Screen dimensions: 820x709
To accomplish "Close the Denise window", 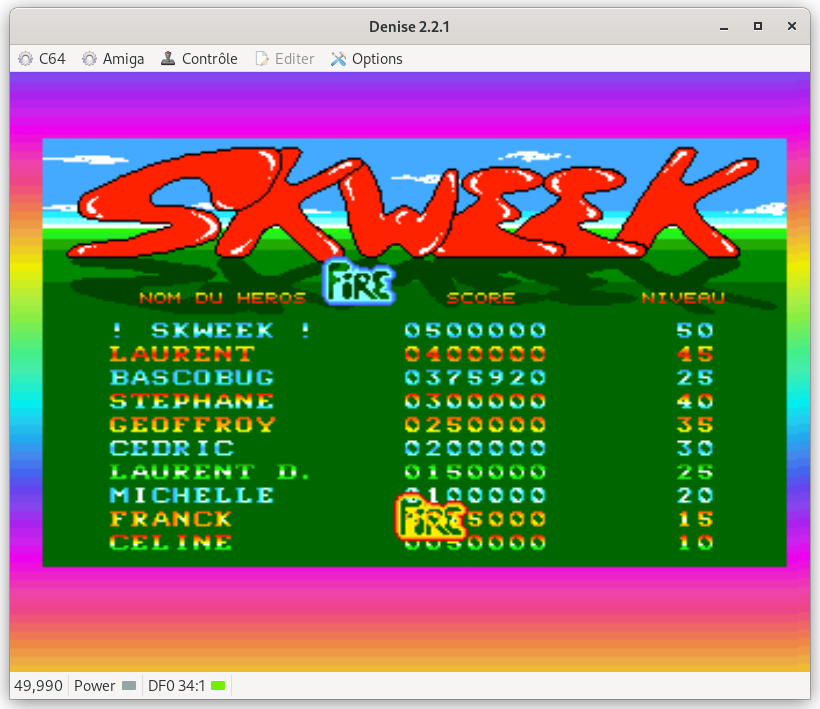I will [792, 26].
